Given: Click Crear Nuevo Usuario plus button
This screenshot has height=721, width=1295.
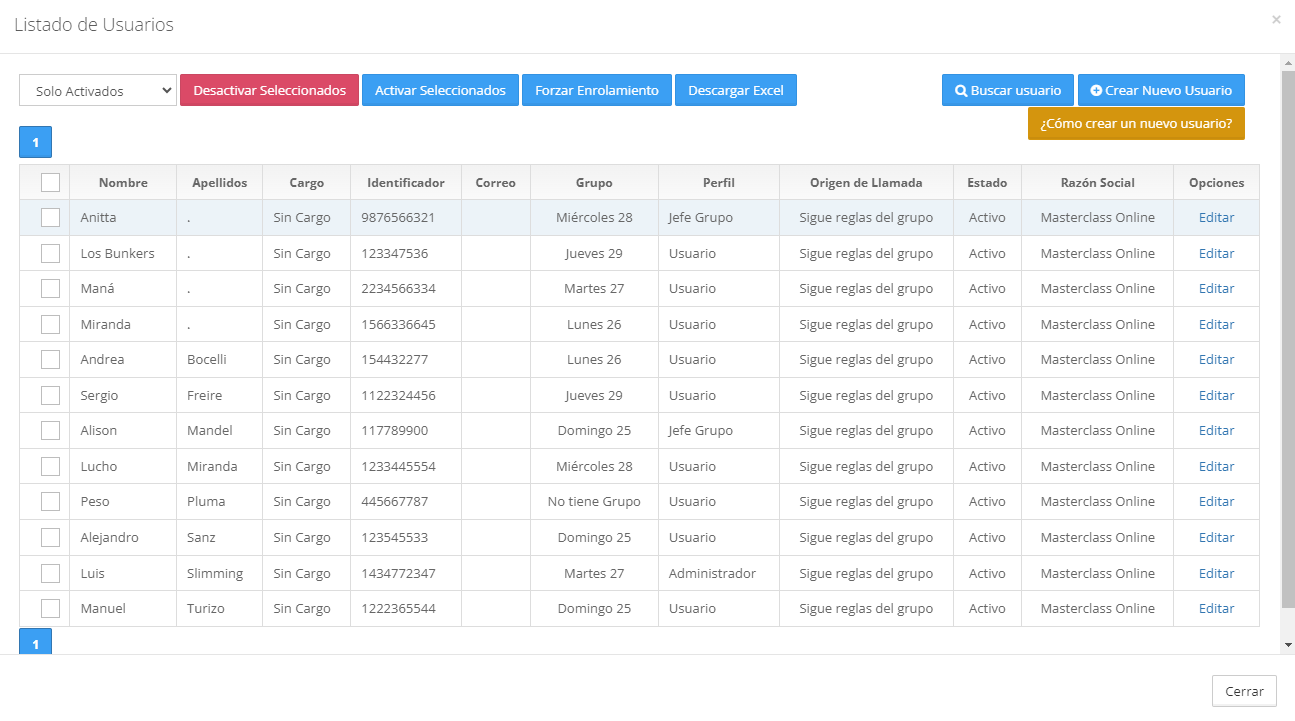Looking at the screenshot, I should coord(1160,90).
